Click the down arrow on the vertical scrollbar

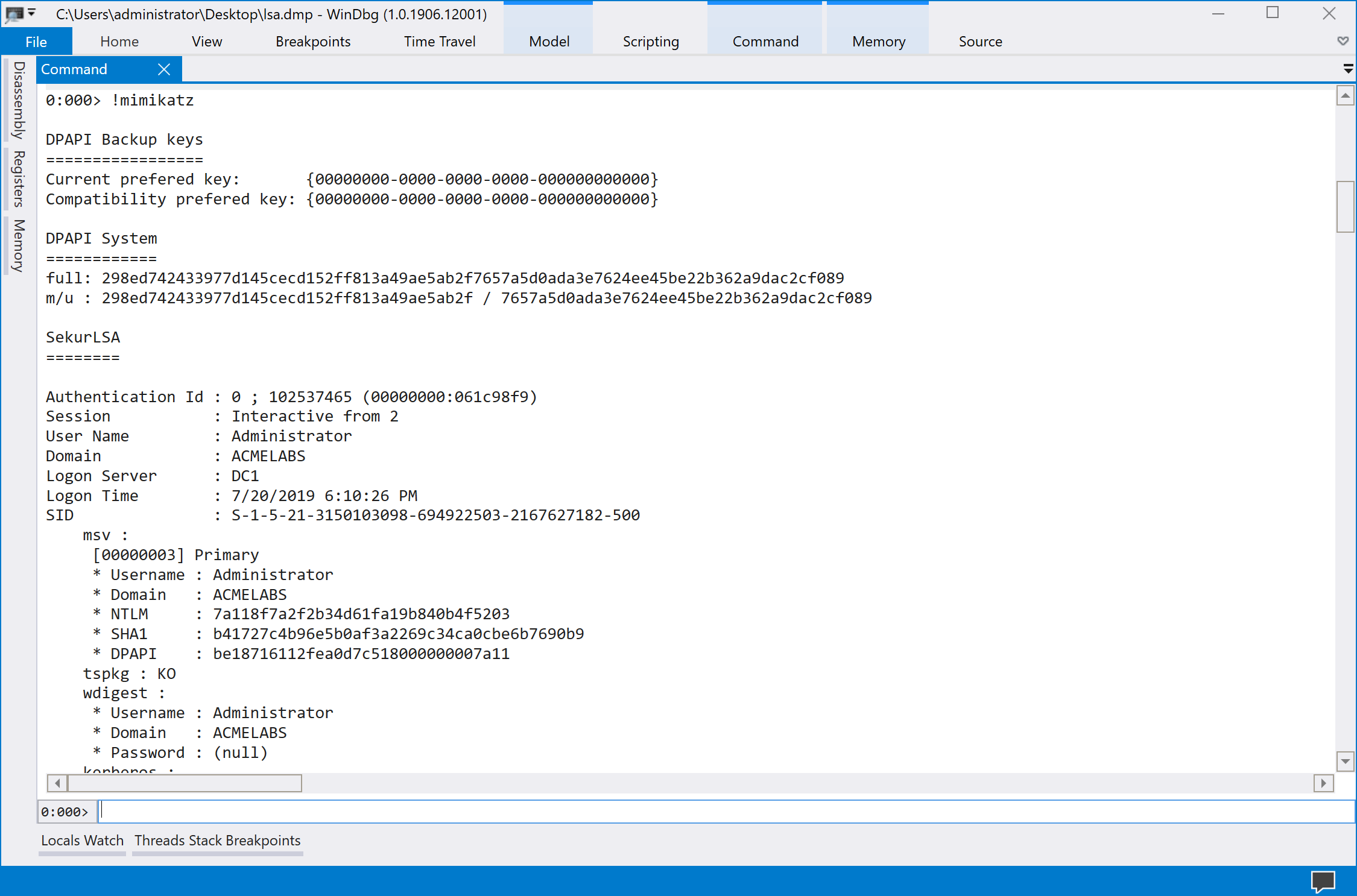click(1346, 762)
